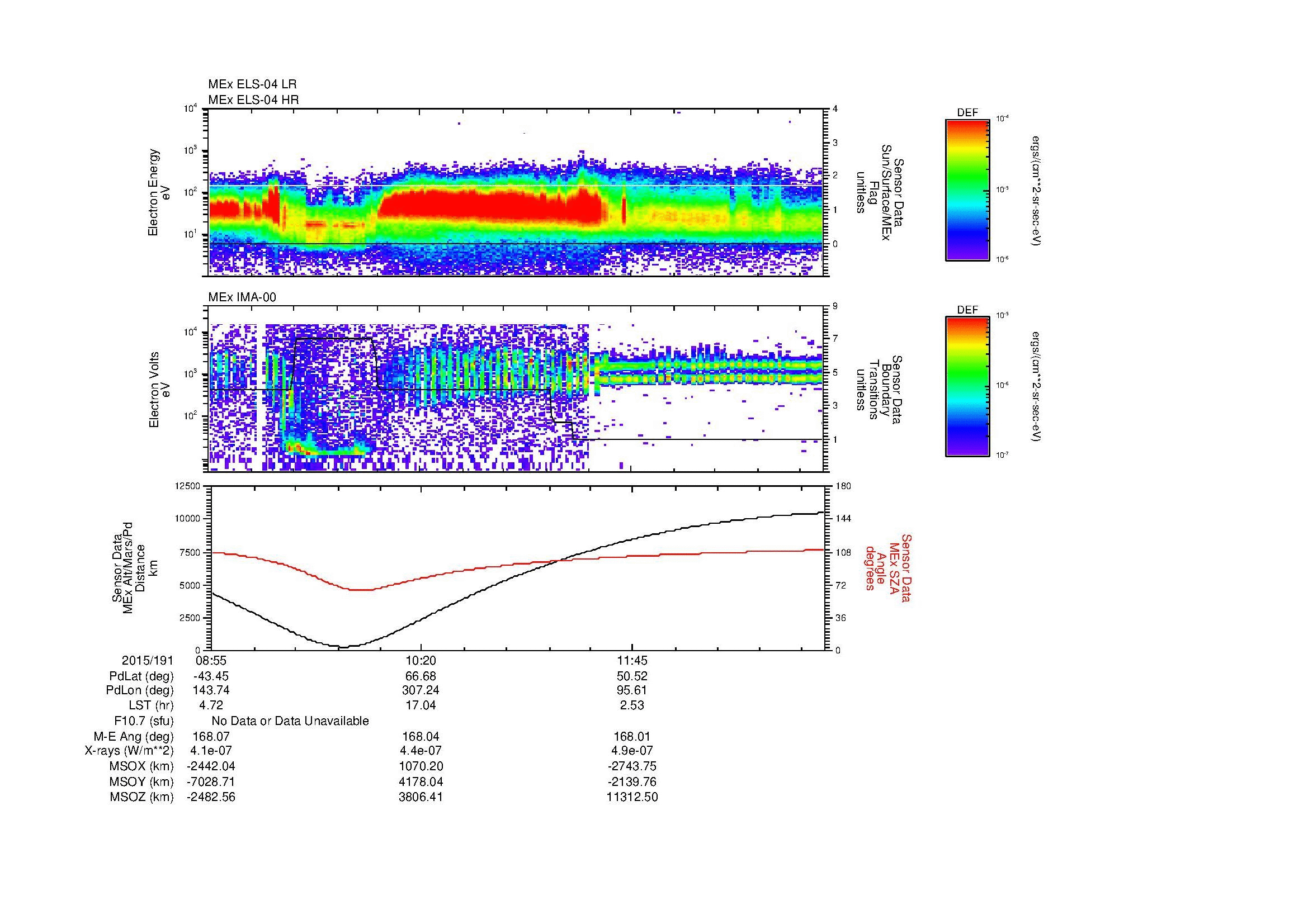Click the 12500 altitude tick label
This screenshot has width=1308, height=924.
[x=188, y=486]
